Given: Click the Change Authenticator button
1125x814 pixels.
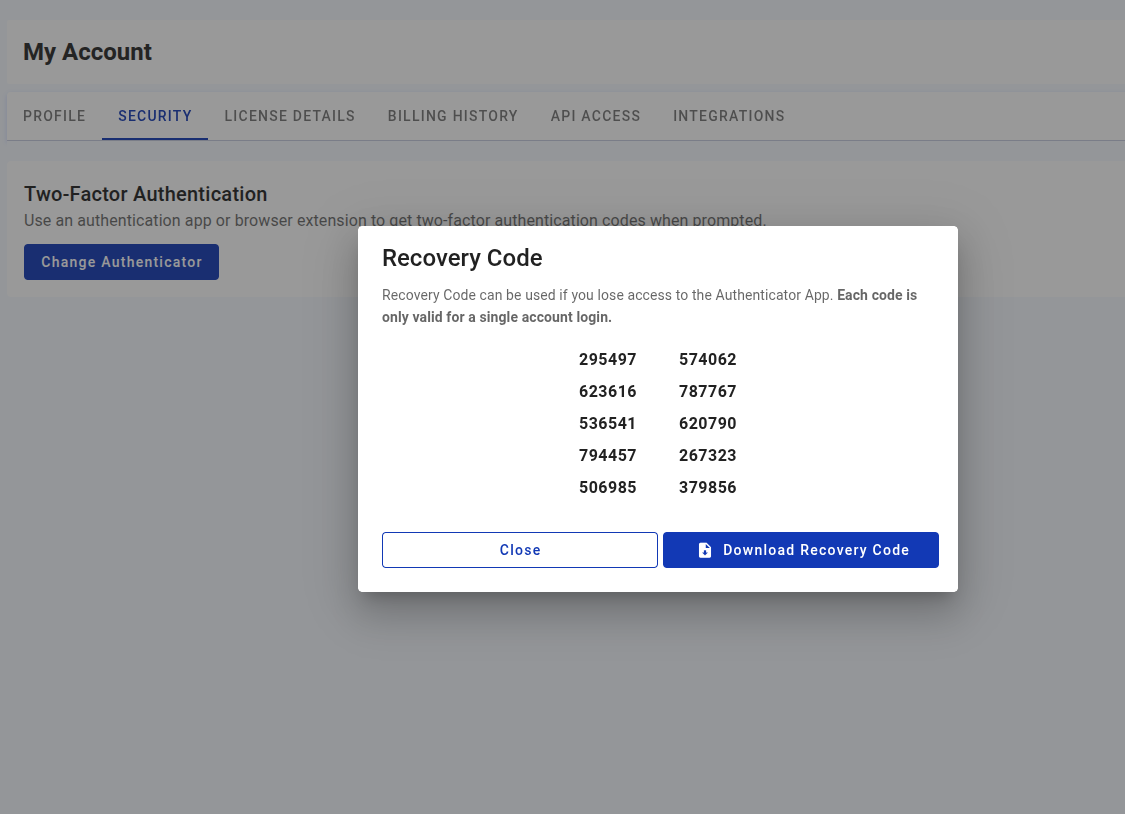Looking at the screenshot, I should (x=121, y=261).
